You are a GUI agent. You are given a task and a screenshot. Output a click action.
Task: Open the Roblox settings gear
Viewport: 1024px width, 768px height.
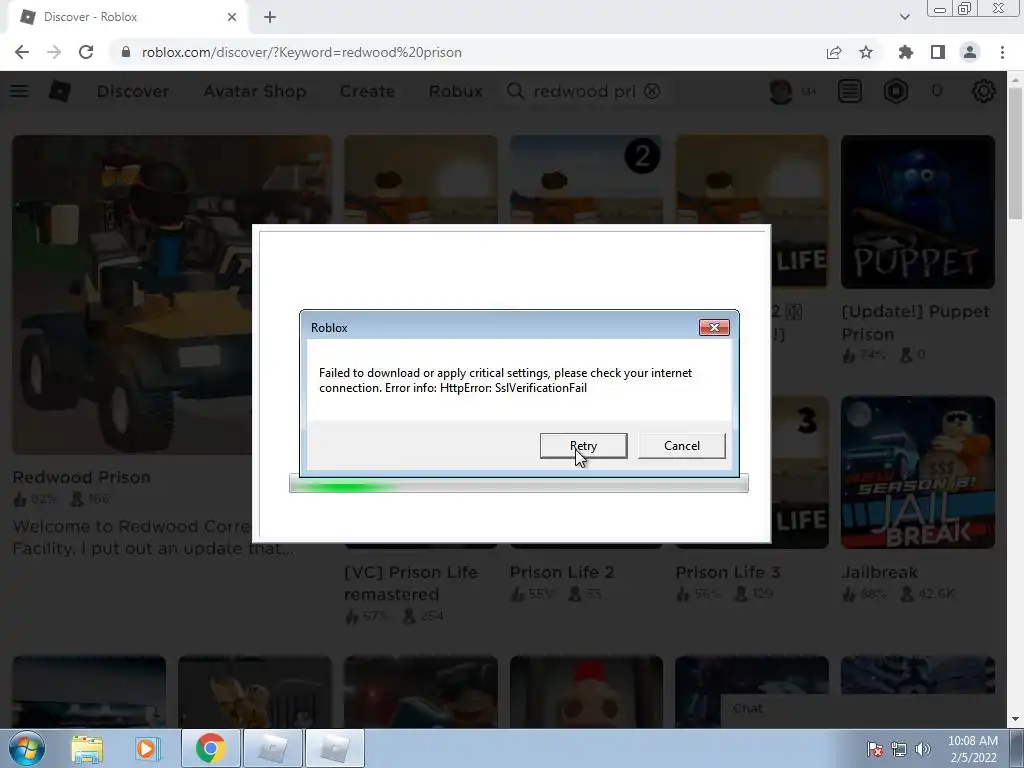tap(984, 91)
